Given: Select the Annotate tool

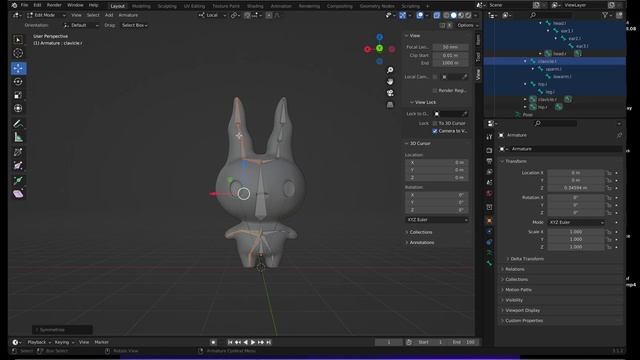Looking at the screenshot, I should [x=18, y=124].
